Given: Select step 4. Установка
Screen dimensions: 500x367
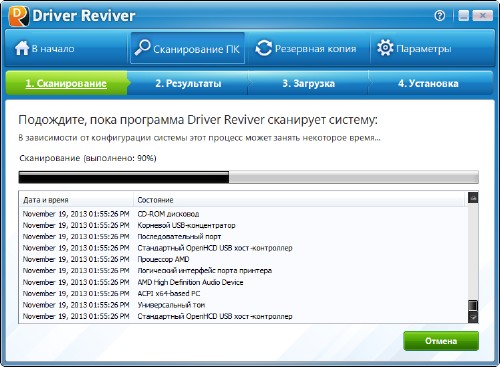Looking at the screenshot, I should coord(428,83).
